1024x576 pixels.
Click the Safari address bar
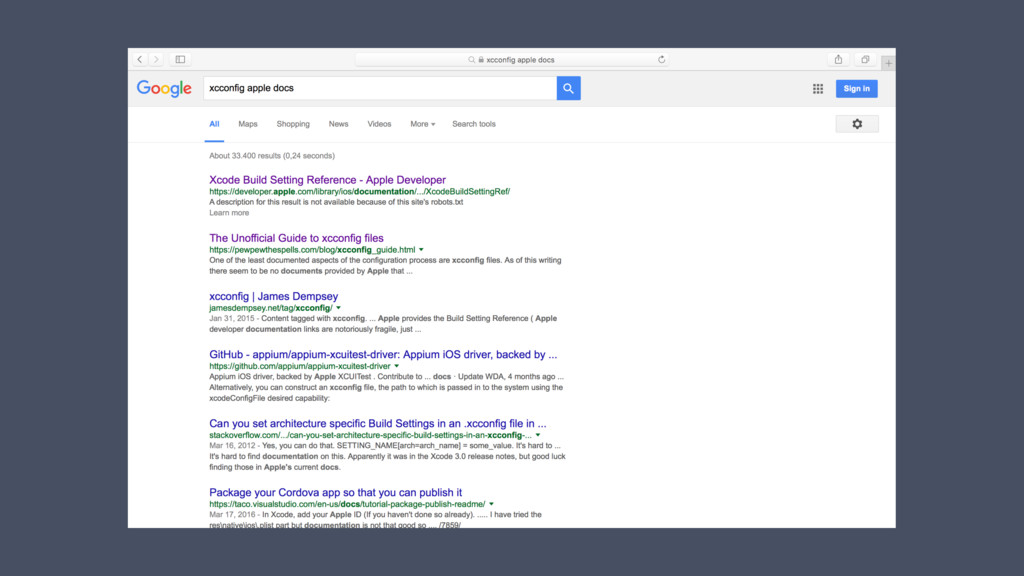click(511, 59)
